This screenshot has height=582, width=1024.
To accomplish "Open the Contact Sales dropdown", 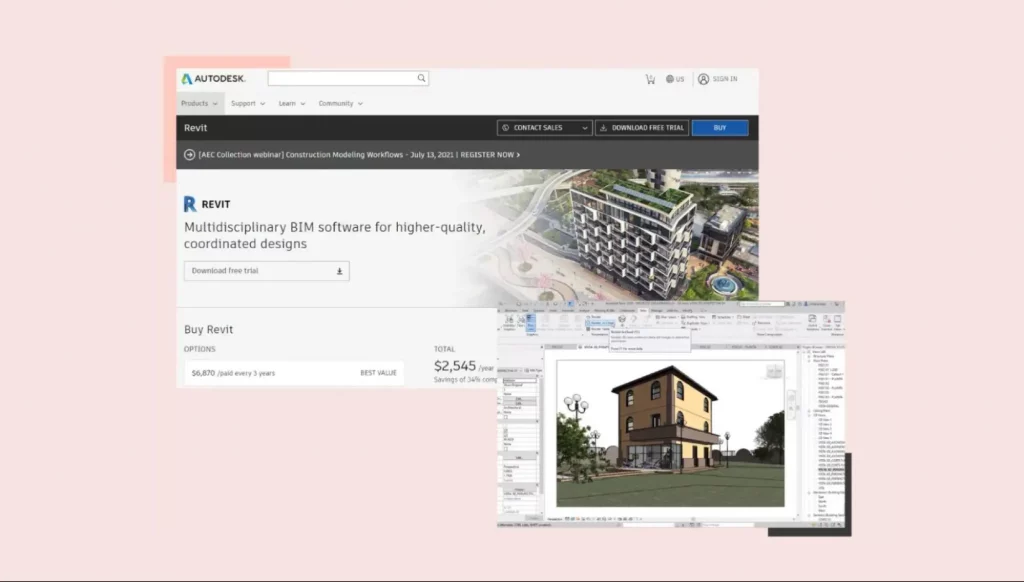I will coord(544,128).
